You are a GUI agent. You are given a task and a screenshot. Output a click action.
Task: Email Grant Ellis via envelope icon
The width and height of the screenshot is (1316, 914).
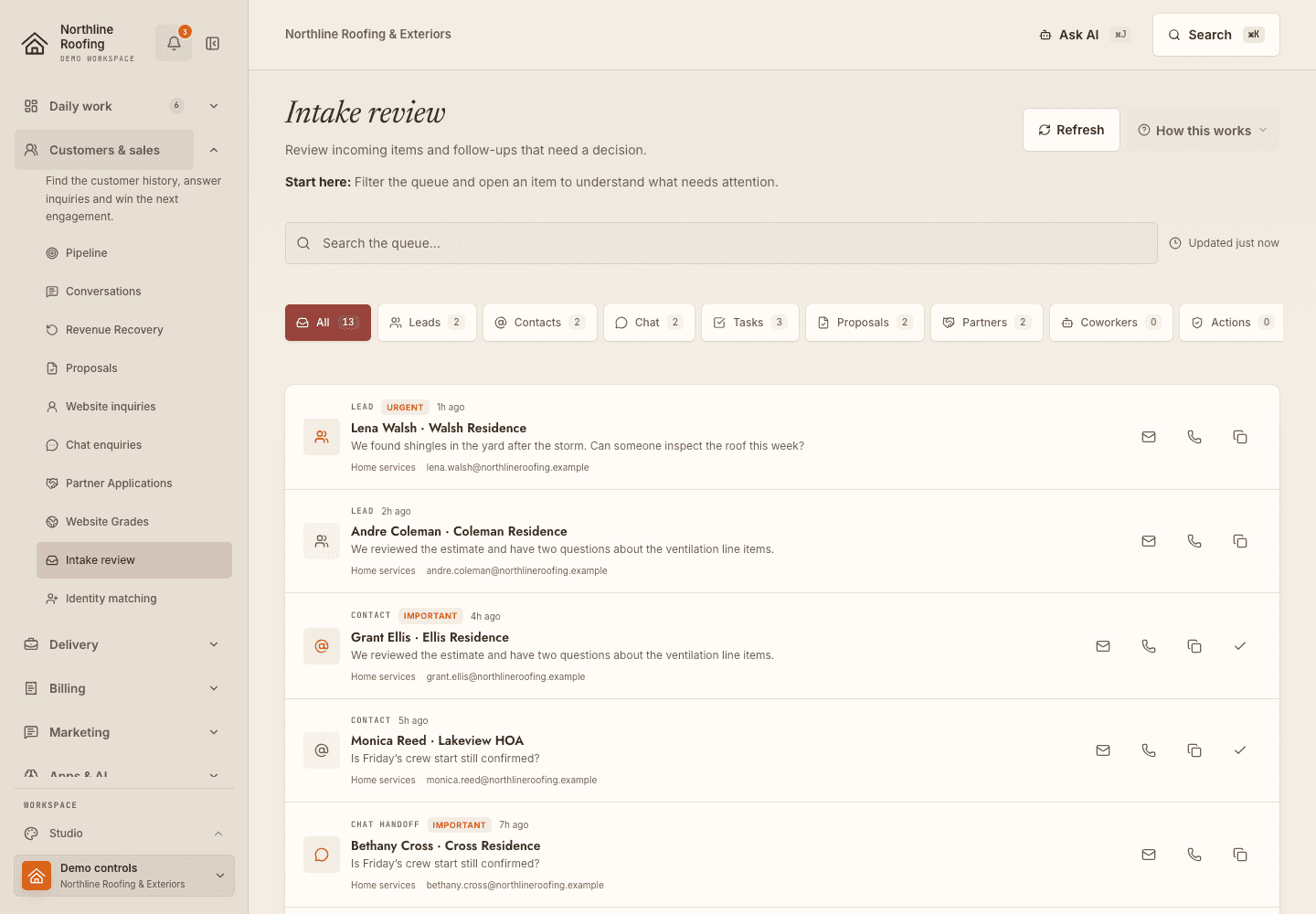[x=1103, y=646]
